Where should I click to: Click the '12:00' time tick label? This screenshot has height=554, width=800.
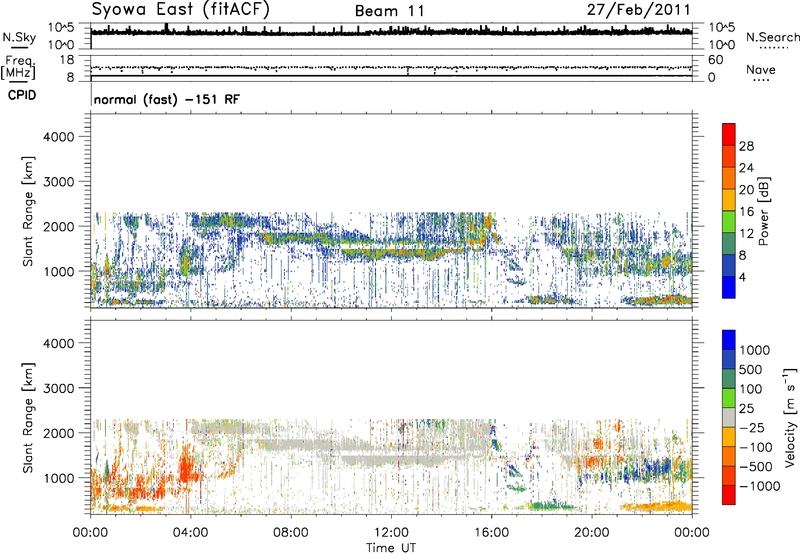coord(391,533)
